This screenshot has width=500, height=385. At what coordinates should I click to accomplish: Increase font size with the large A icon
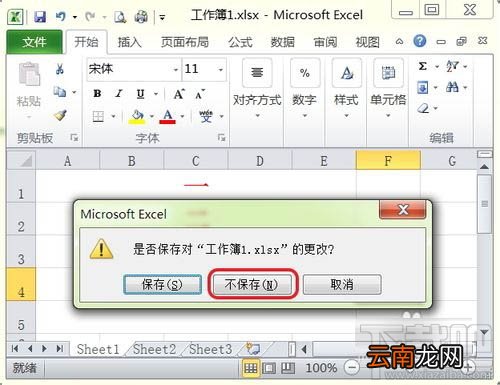click(179, 94)
